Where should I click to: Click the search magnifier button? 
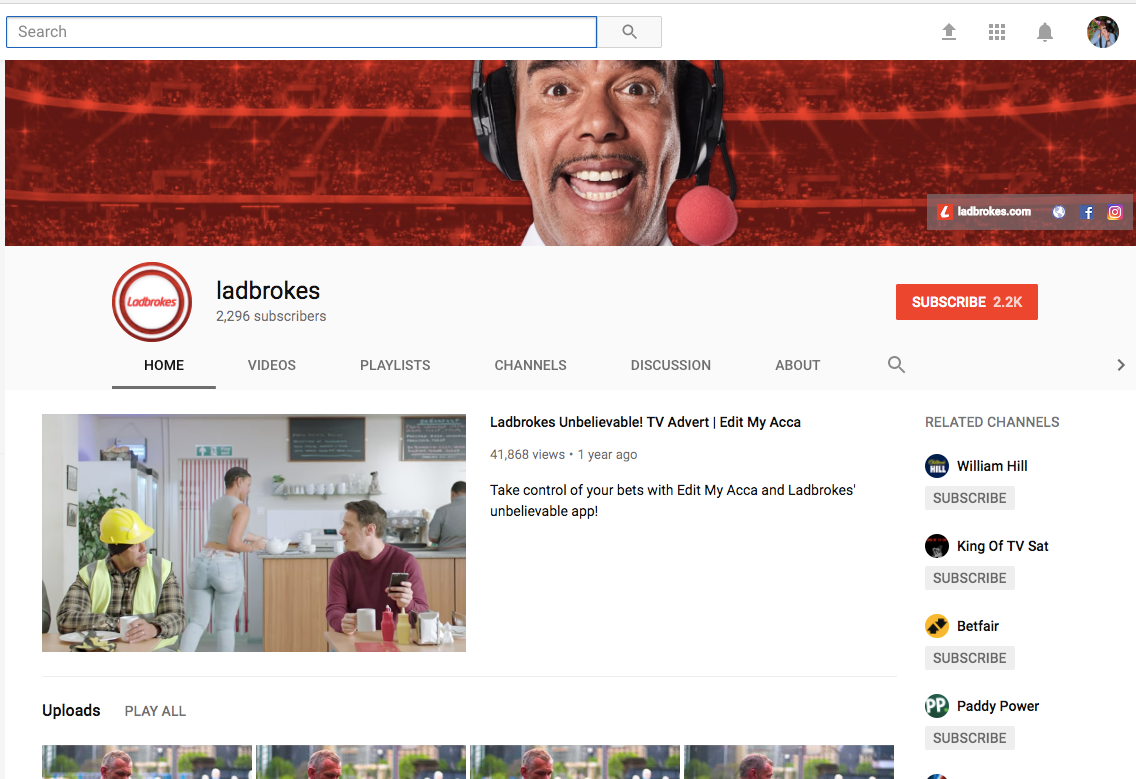(629, 32)
